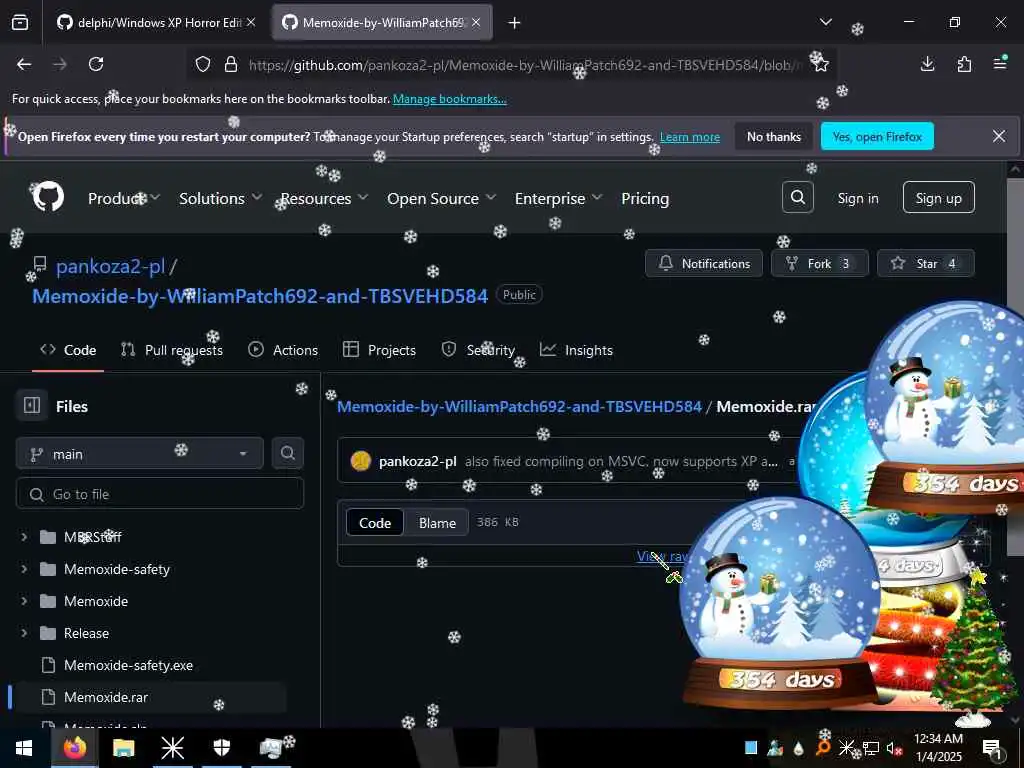Click pankoza2-pl avatar in commit row
This screenshot has width=1024, height=768.
click(360, 461)
